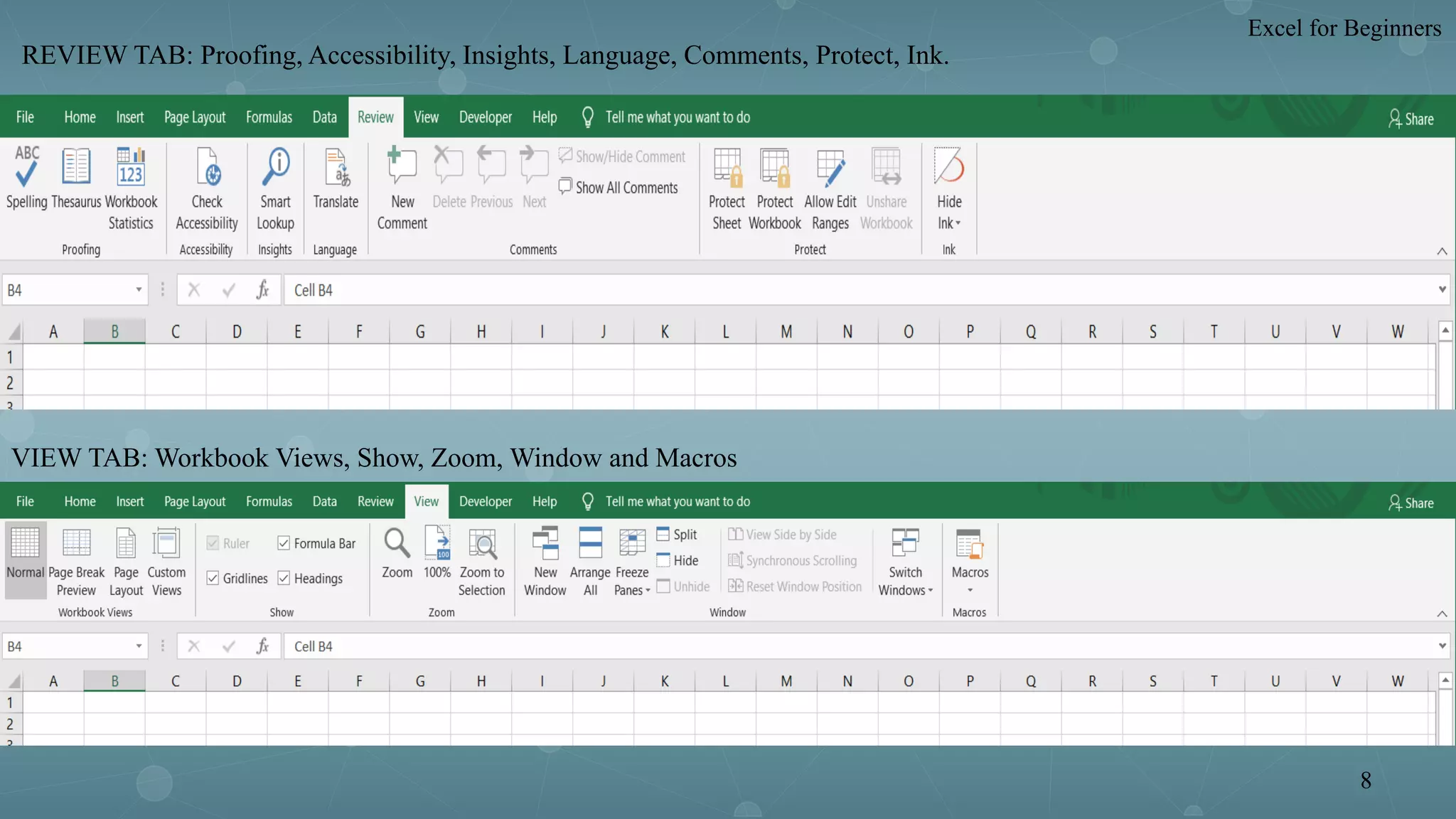Open the View tab in lower ribbon
This screenshot has height=819, width=1456.
pyautogui.click(x=426, y=501)
